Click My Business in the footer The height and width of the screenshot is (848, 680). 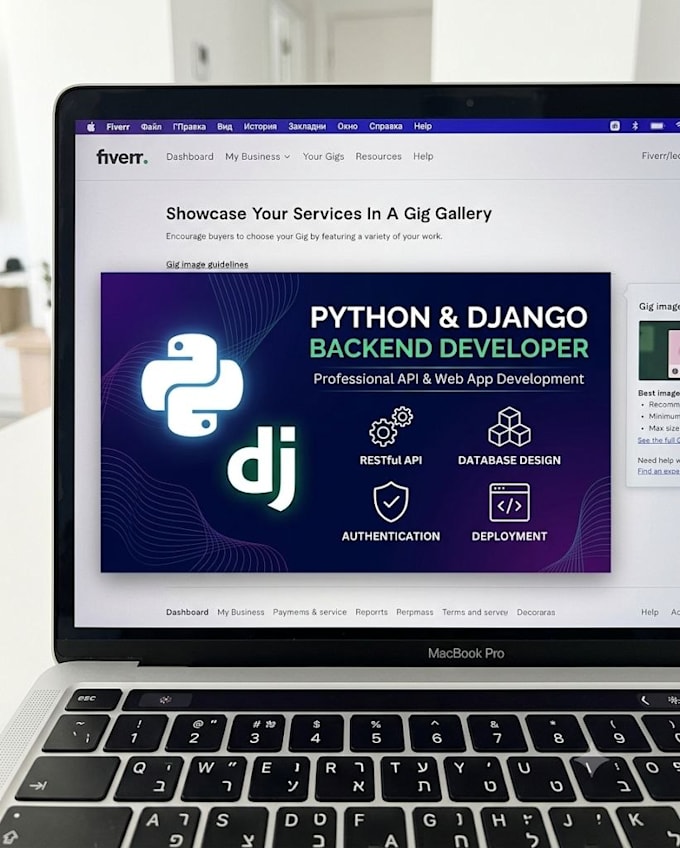pyautogui.click(x=241, y=612)
